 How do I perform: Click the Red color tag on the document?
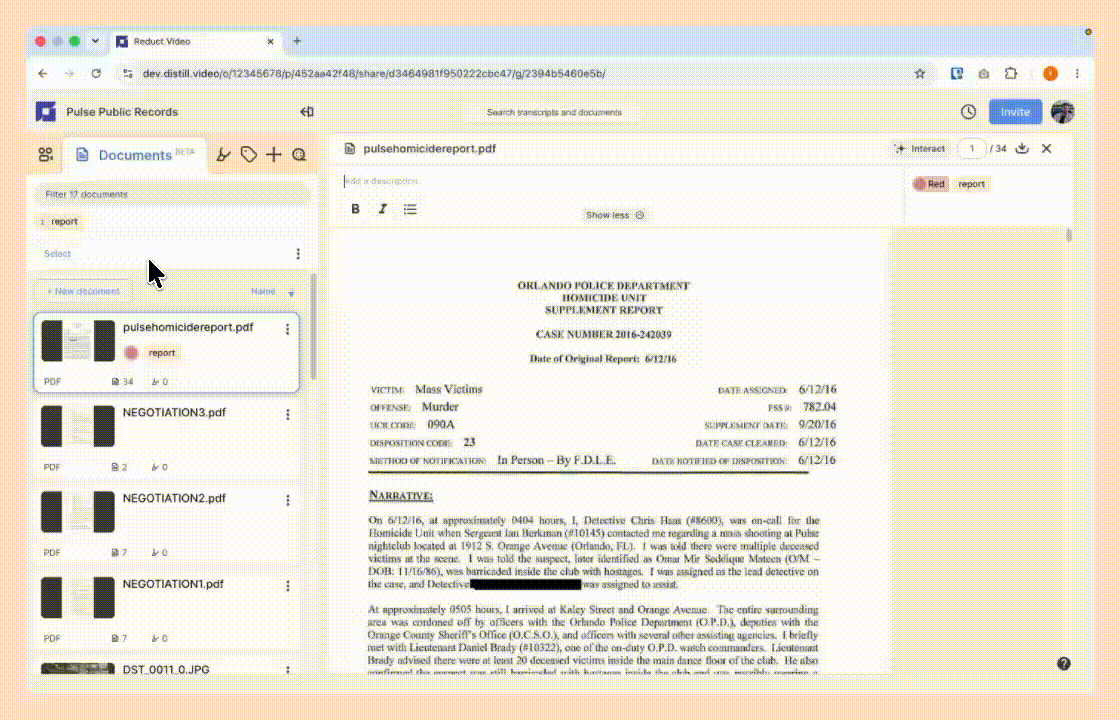[930, 184]
